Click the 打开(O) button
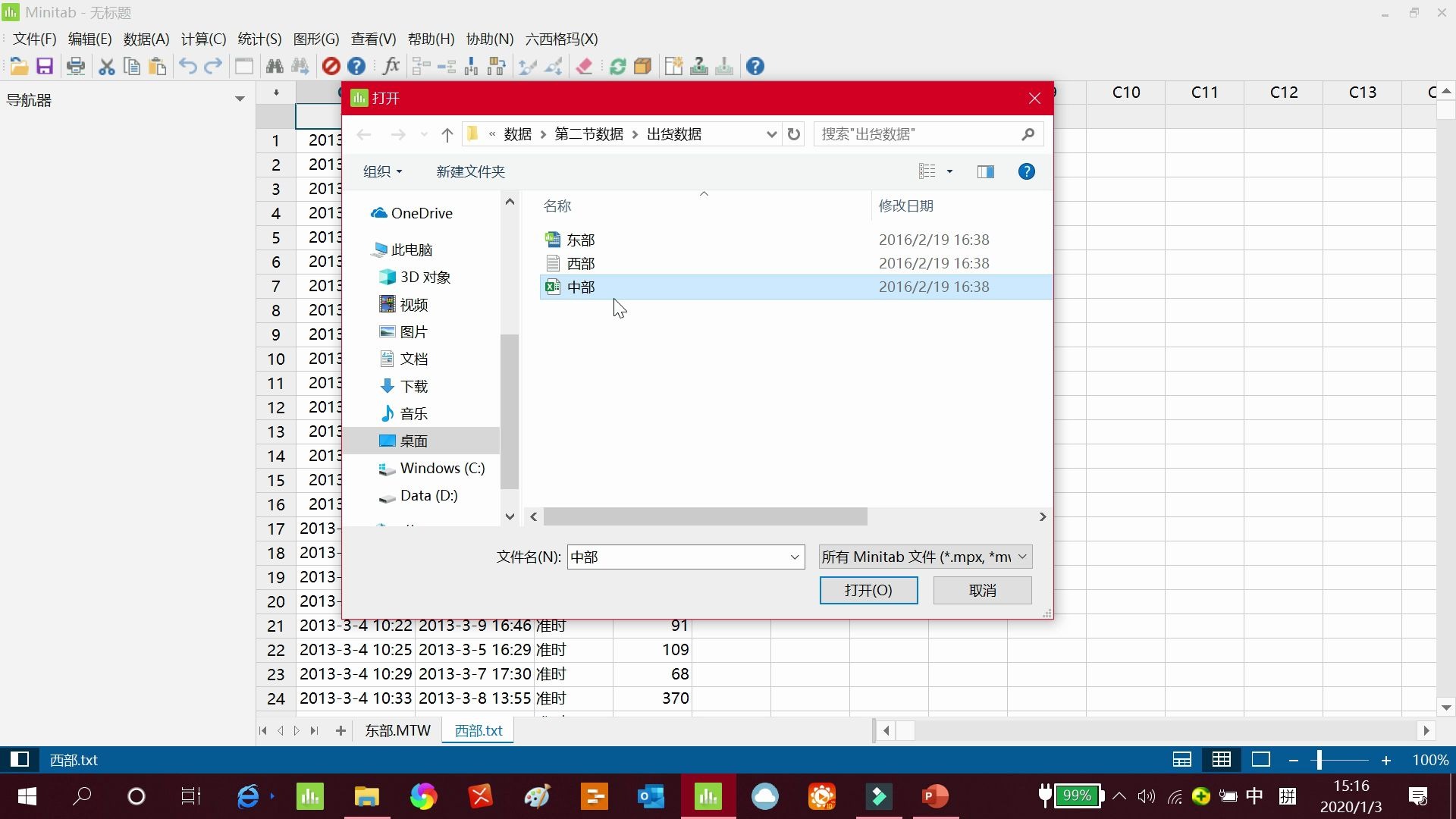 868,590
